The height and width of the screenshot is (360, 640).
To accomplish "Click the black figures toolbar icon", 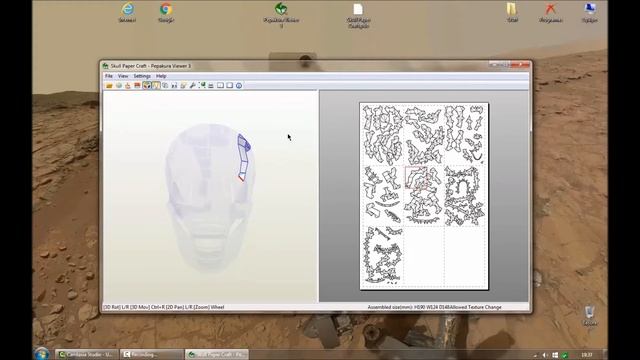I will (174, 85).
